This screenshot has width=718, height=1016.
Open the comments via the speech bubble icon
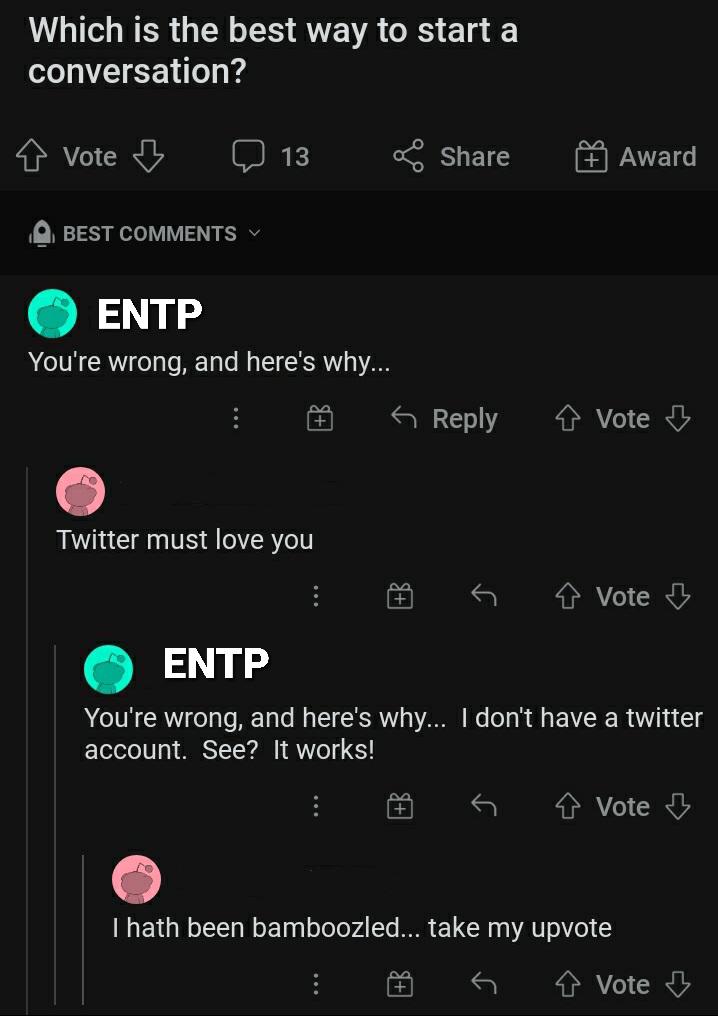click(245, 156)
